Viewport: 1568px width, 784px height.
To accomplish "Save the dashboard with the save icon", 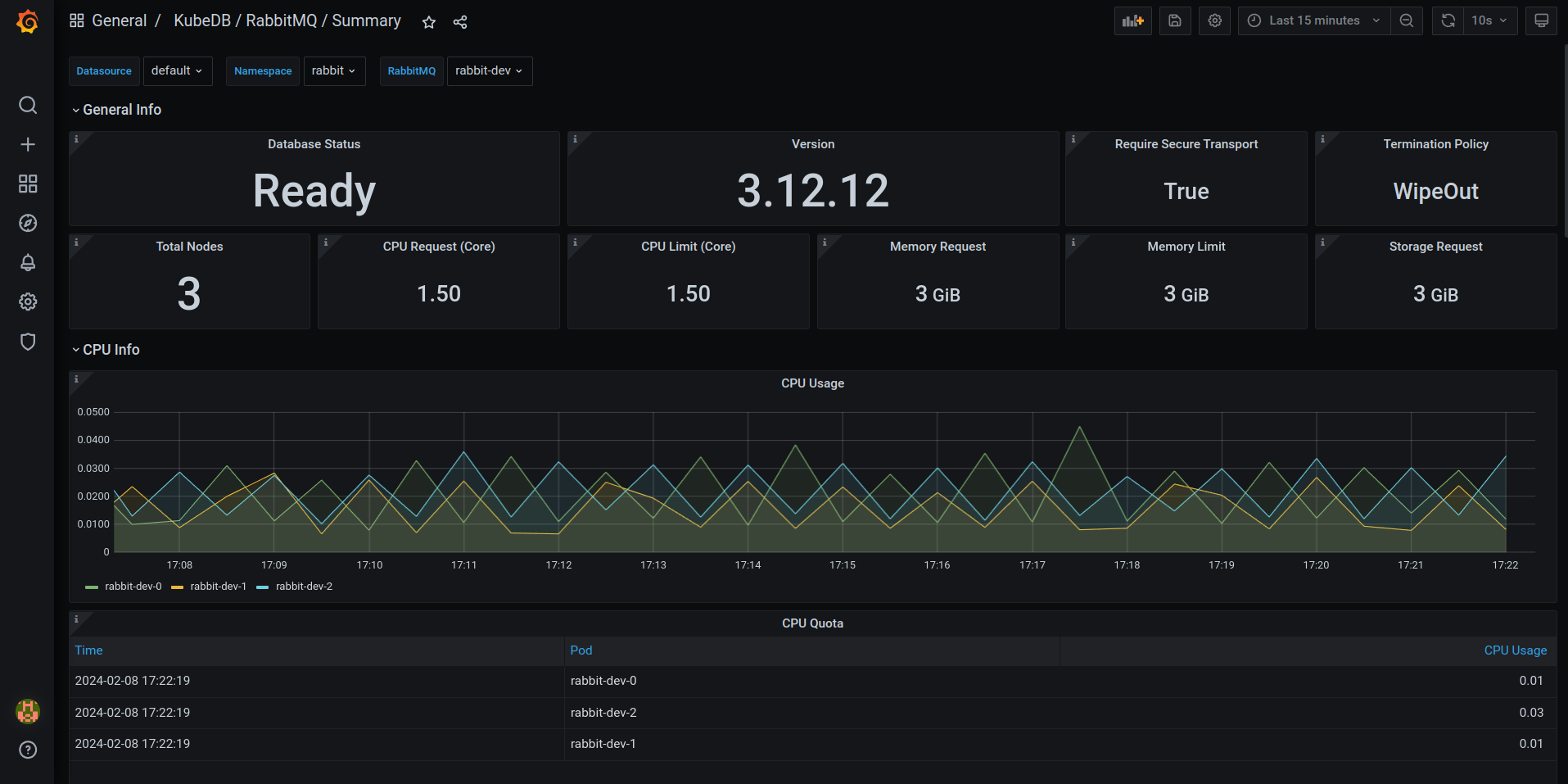I will tap(1175, 20).
